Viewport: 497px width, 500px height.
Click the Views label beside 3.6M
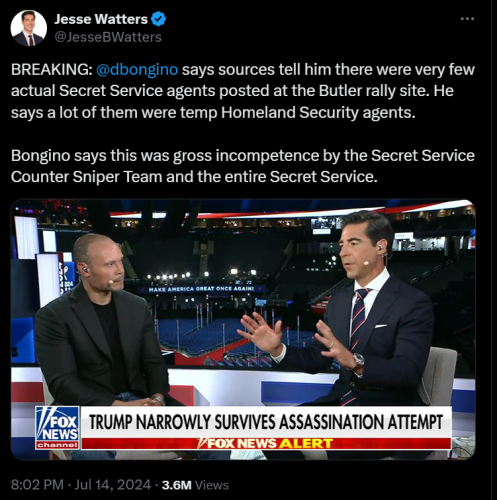point(212,485)
